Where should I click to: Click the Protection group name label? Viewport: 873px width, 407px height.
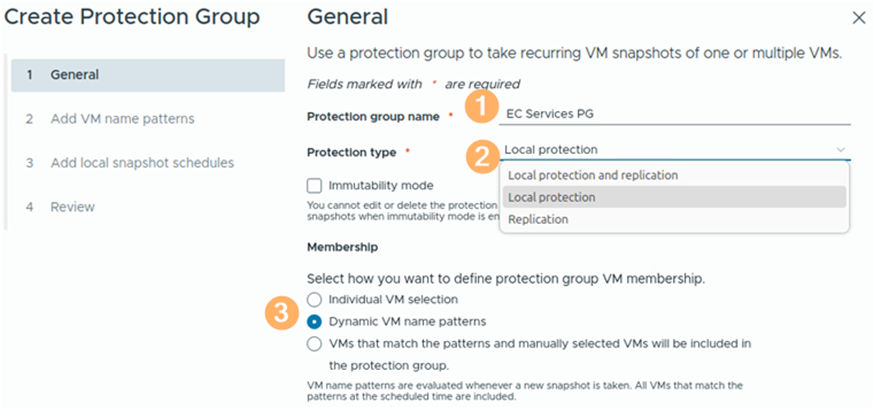click(x=374, y=116)
